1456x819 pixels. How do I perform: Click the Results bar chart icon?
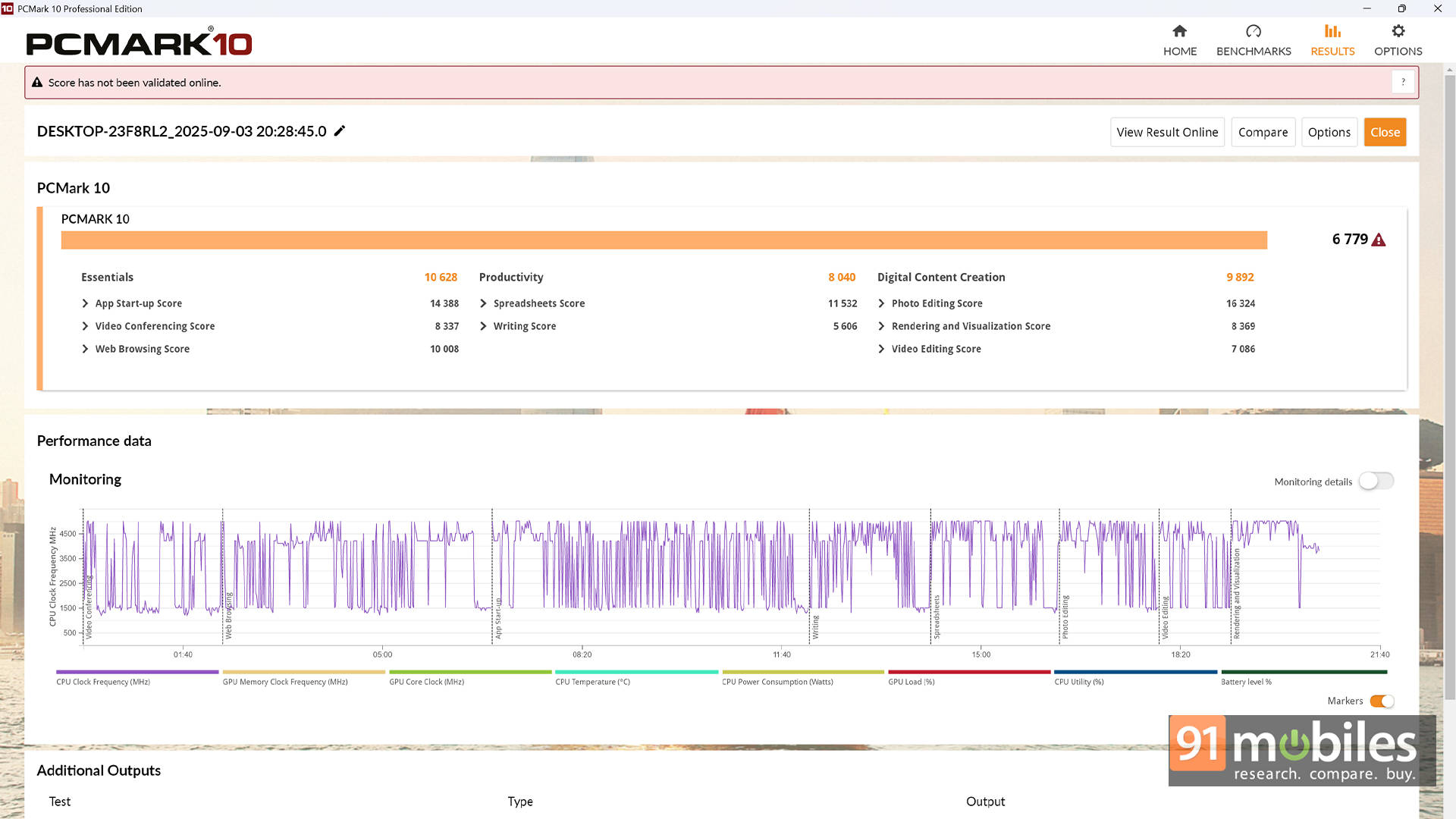click(x=1332, y=31)
